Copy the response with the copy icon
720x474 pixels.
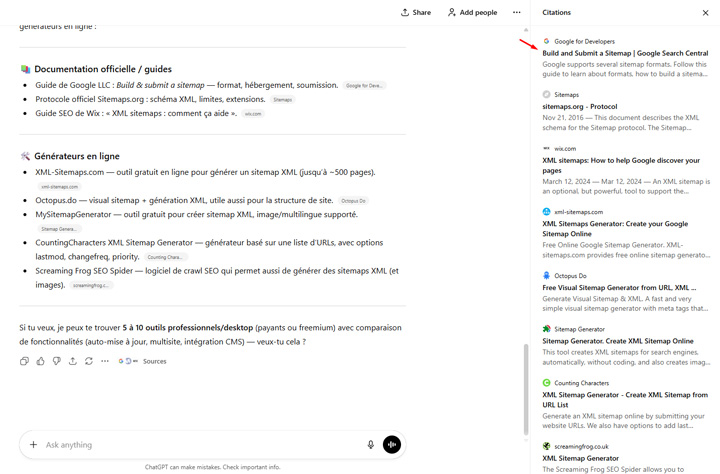tap(24, 361)
